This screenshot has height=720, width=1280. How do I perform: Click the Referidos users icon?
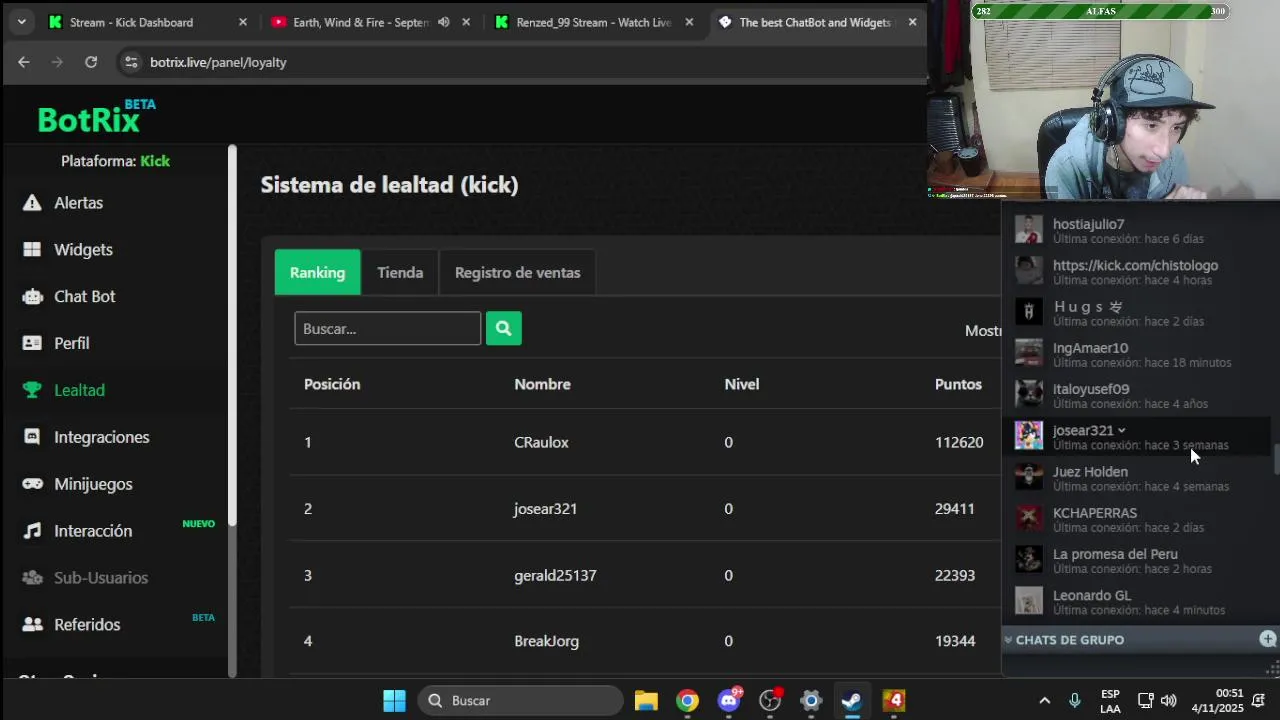[x=32, y=624]
